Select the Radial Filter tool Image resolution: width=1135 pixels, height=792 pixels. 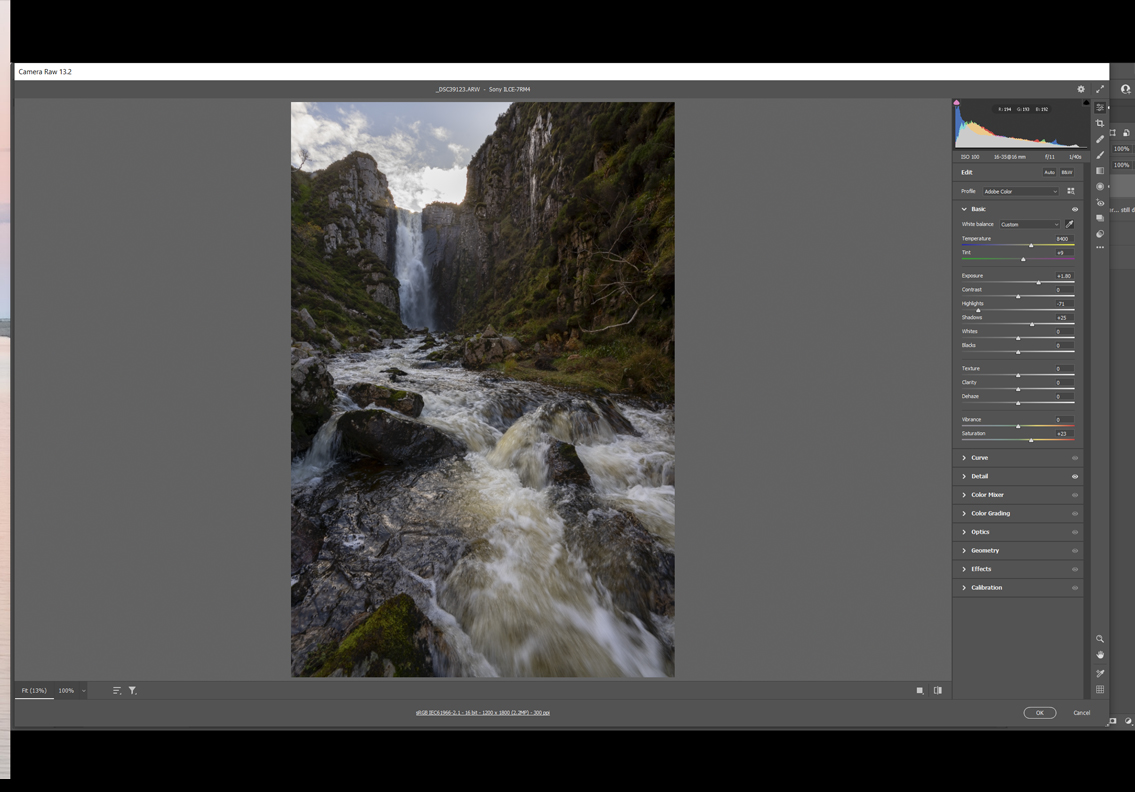pos(1100,187)
